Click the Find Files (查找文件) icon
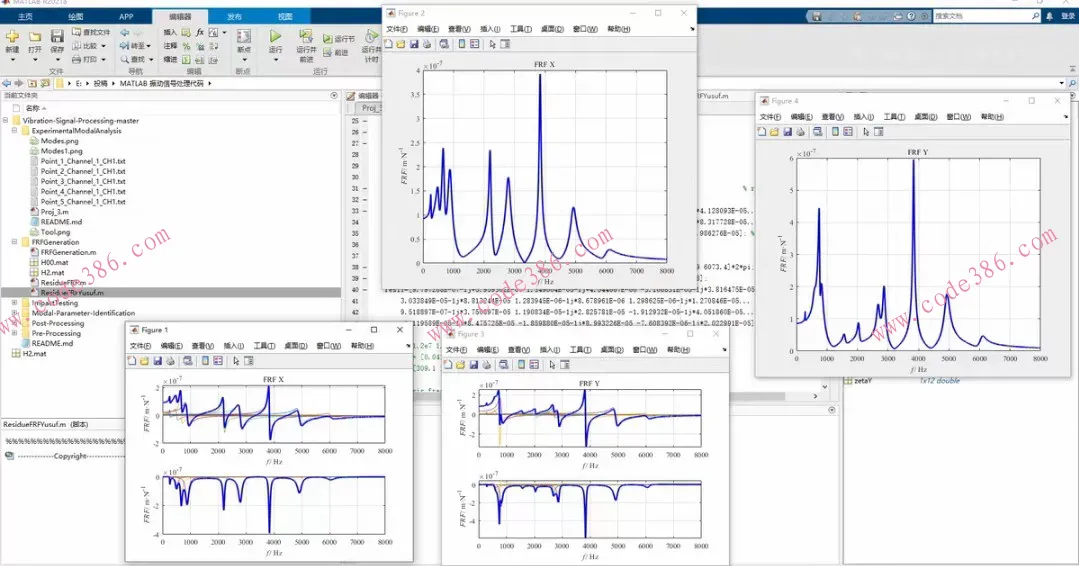 [77, 32]
